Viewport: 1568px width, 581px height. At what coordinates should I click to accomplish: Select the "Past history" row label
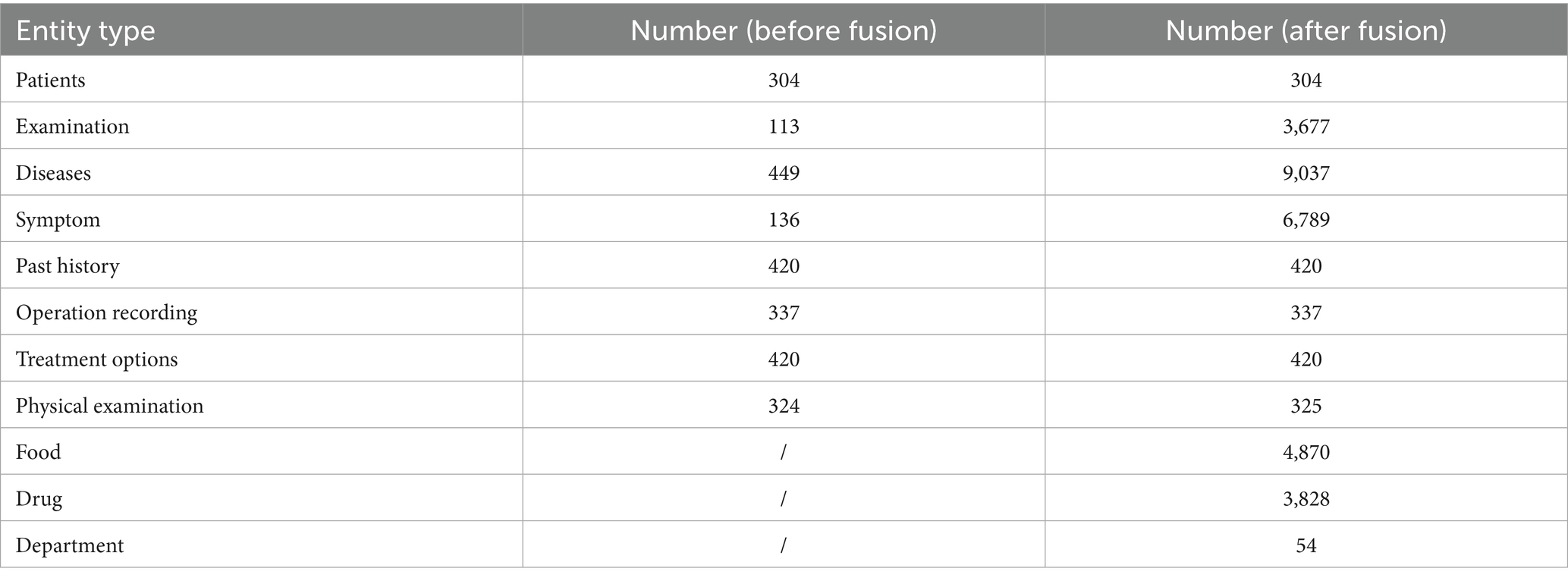coord(68,266)
